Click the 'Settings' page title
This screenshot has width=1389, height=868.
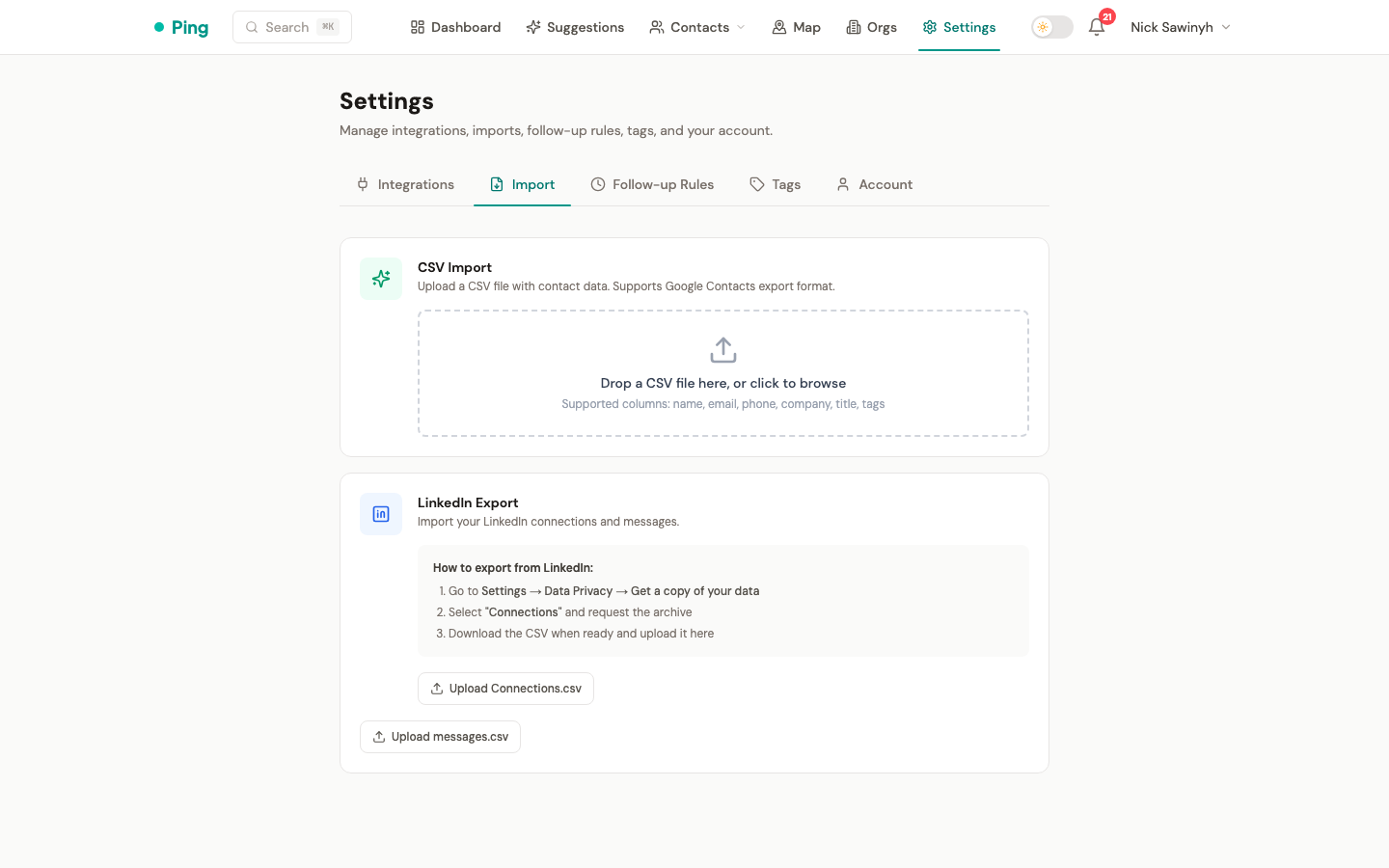click(387, 101)
